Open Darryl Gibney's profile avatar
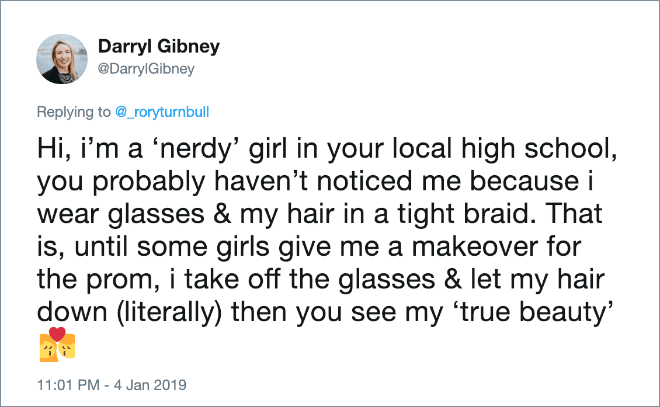660x407 pixels. (63, 58)
